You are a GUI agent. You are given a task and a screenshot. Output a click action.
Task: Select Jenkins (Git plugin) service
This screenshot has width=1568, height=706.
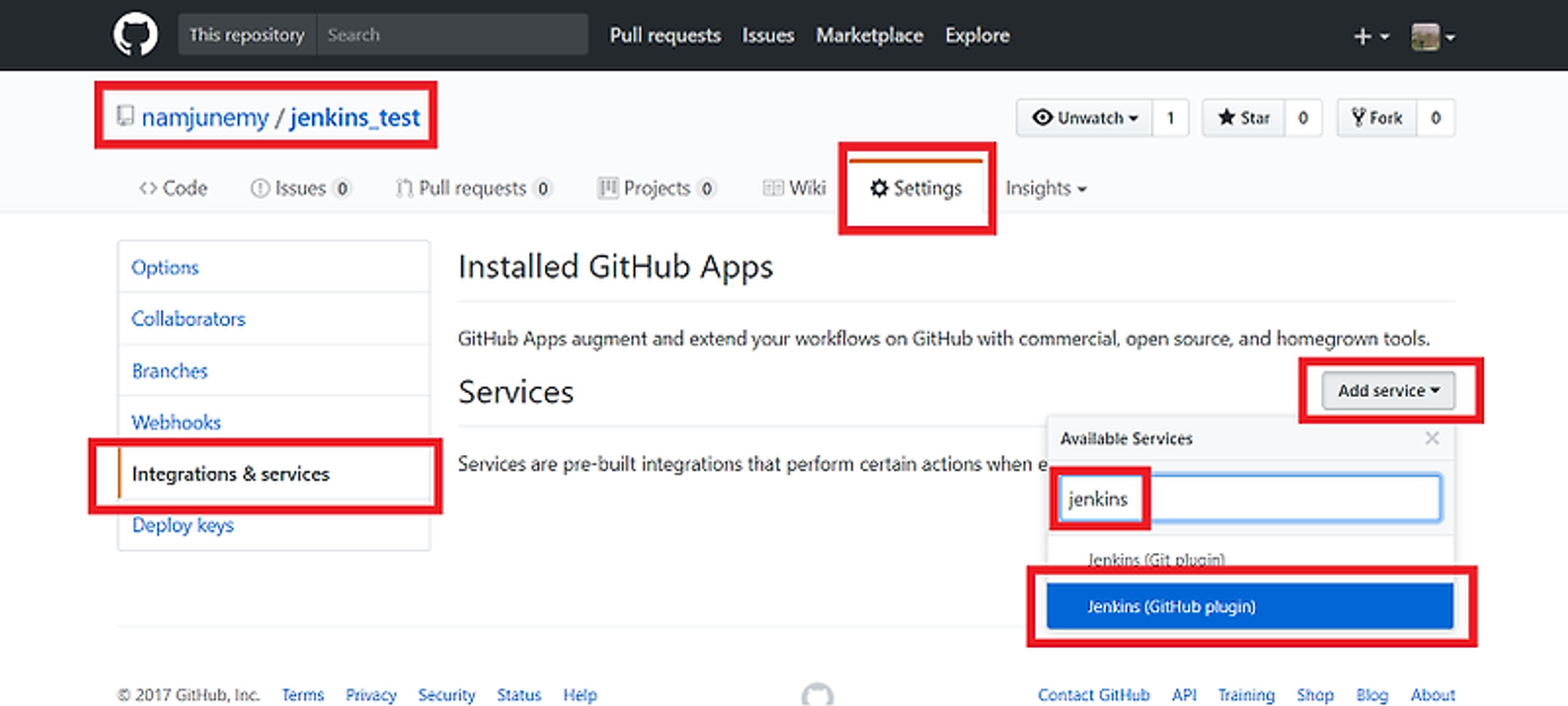(1250, 559)
